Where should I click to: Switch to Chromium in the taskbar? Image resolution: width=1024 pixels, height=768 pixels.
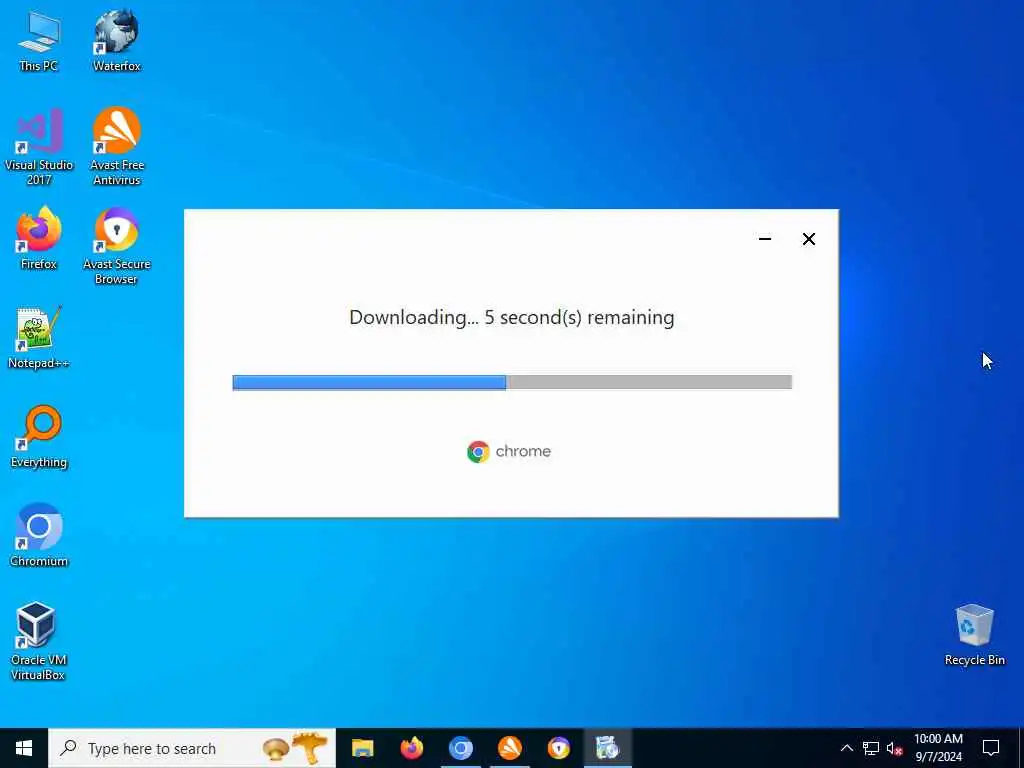pyautogui.click(x=460, y=748)
